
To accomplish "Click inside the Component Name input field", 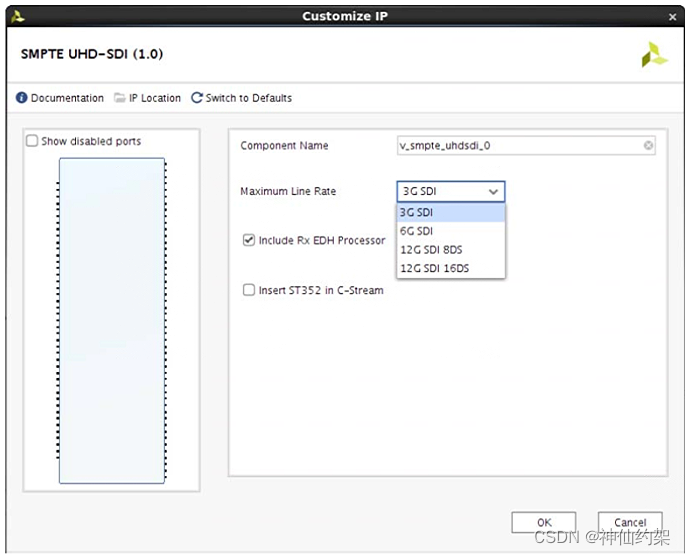I will (526, 146).
